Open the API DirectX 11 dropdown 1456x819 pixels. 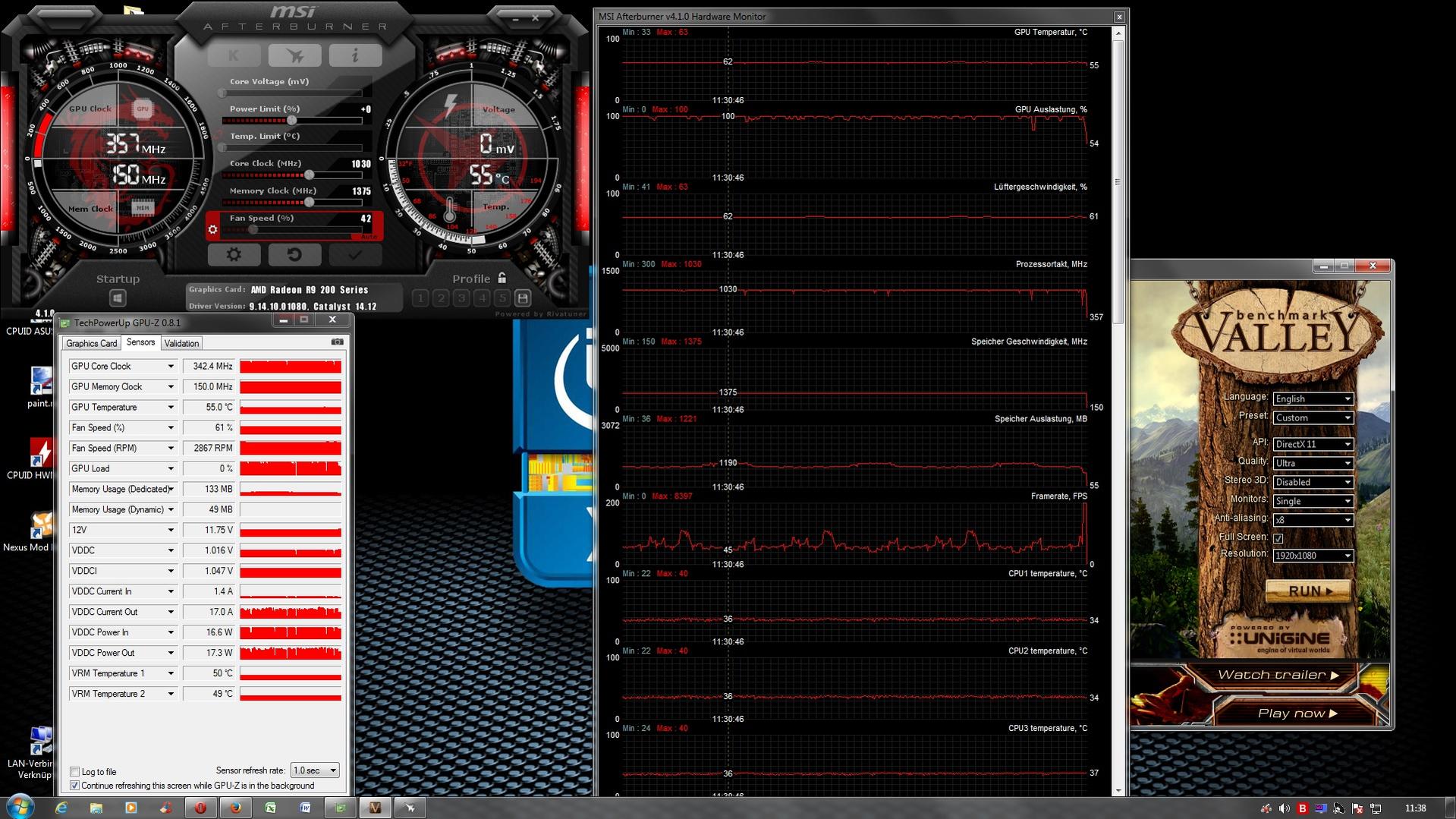point(1313,444)
